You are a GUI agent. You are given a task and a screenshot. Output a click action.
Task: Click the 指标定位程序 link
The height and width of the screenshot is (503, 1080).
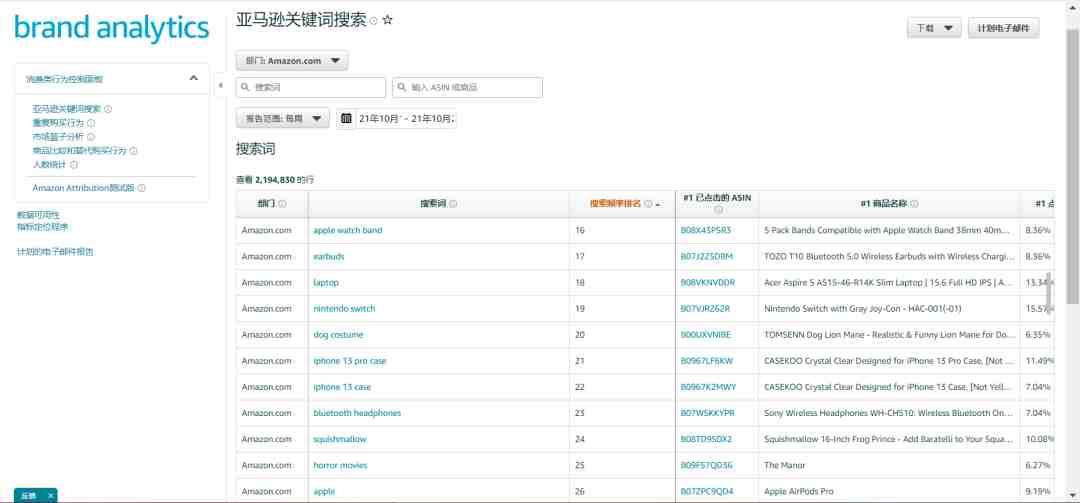point(43,227)
